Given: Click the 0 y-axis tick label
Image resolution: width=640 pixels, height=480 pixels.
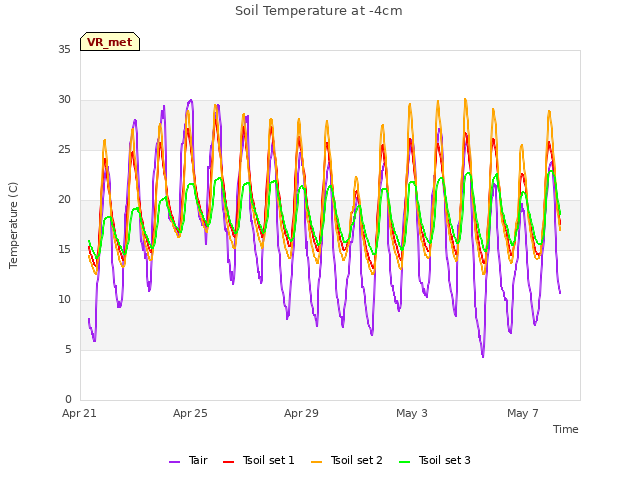Looking at the screenshot, I should (x=68, y=400).
